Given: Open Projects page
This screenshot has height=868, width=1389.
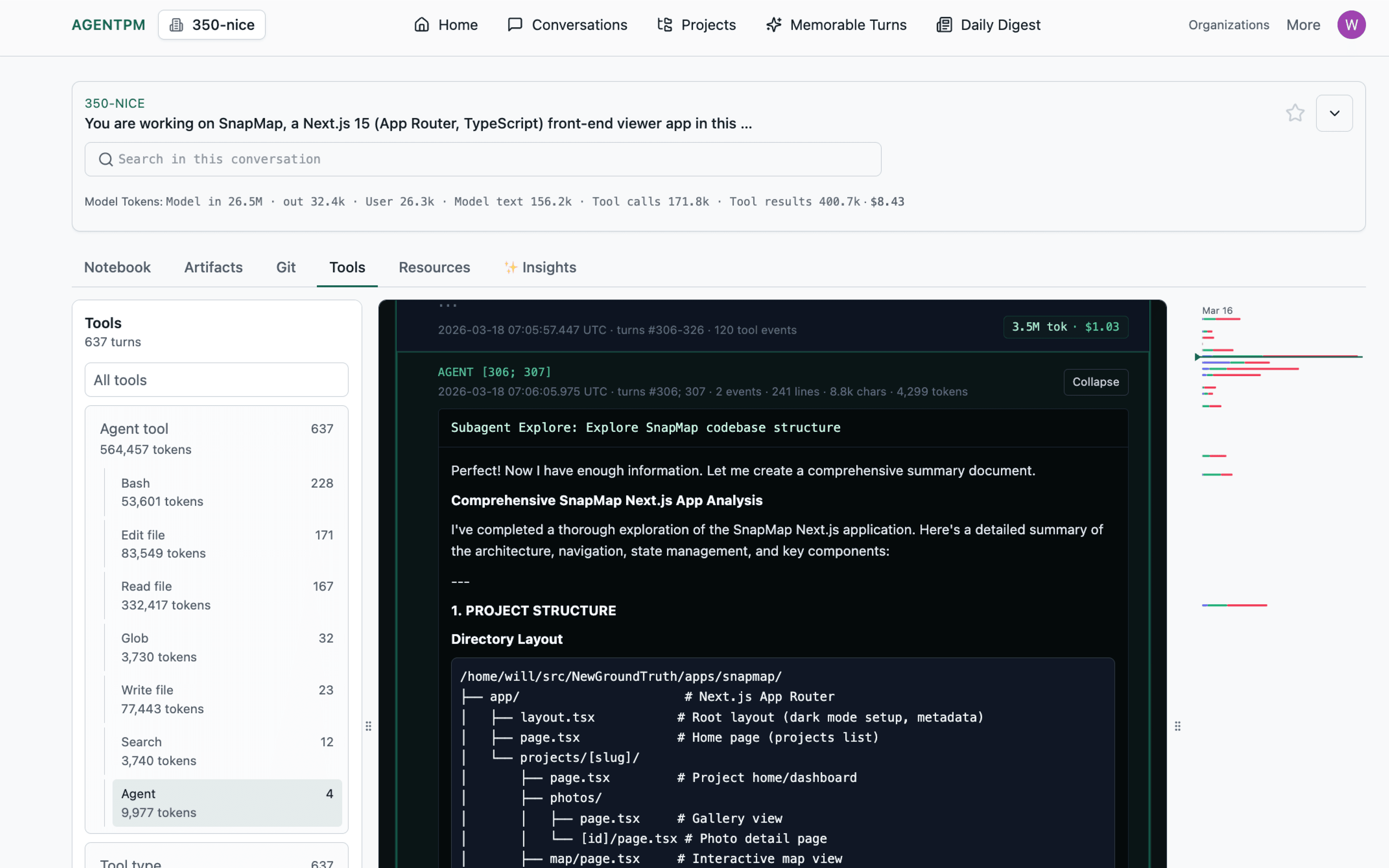Looking at the screenshot, I should coord(696,25).
